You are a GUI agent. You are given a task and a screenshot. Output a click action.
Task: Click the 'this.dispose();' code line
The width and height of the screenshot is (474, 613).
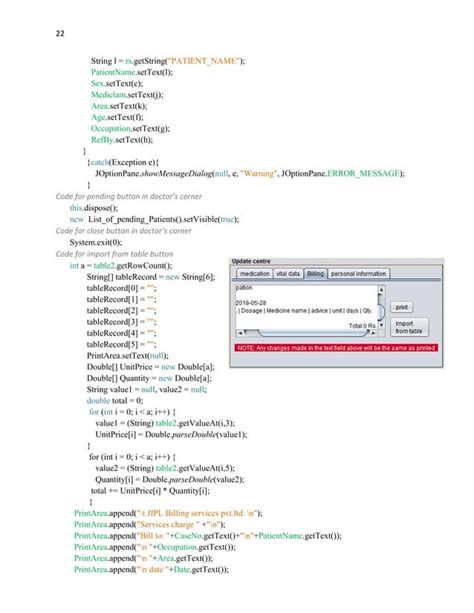tap(93, 208)
